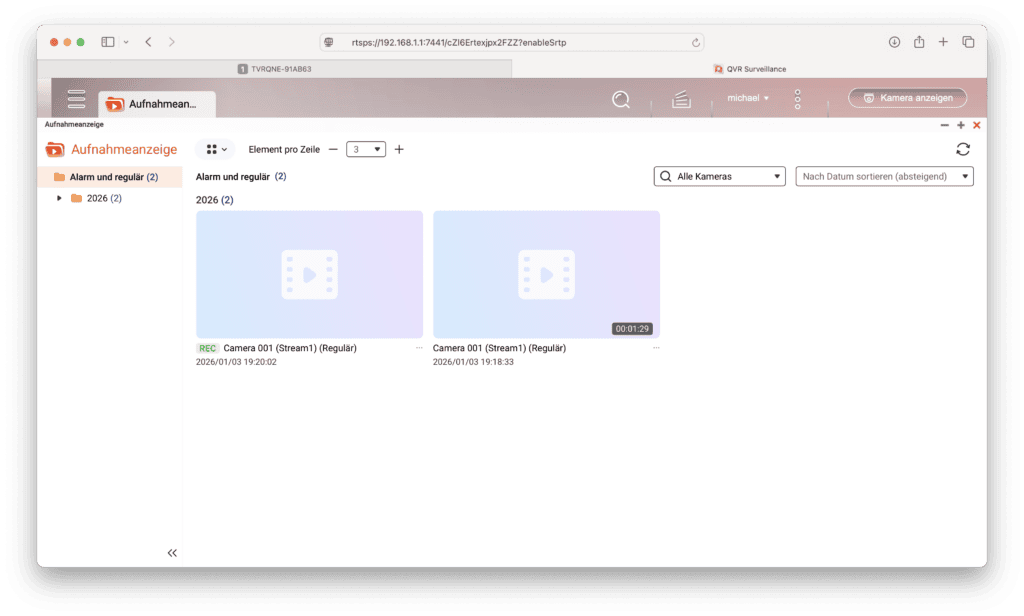Open options for the REC recording
1024x616 pixels.
point(419,348)
